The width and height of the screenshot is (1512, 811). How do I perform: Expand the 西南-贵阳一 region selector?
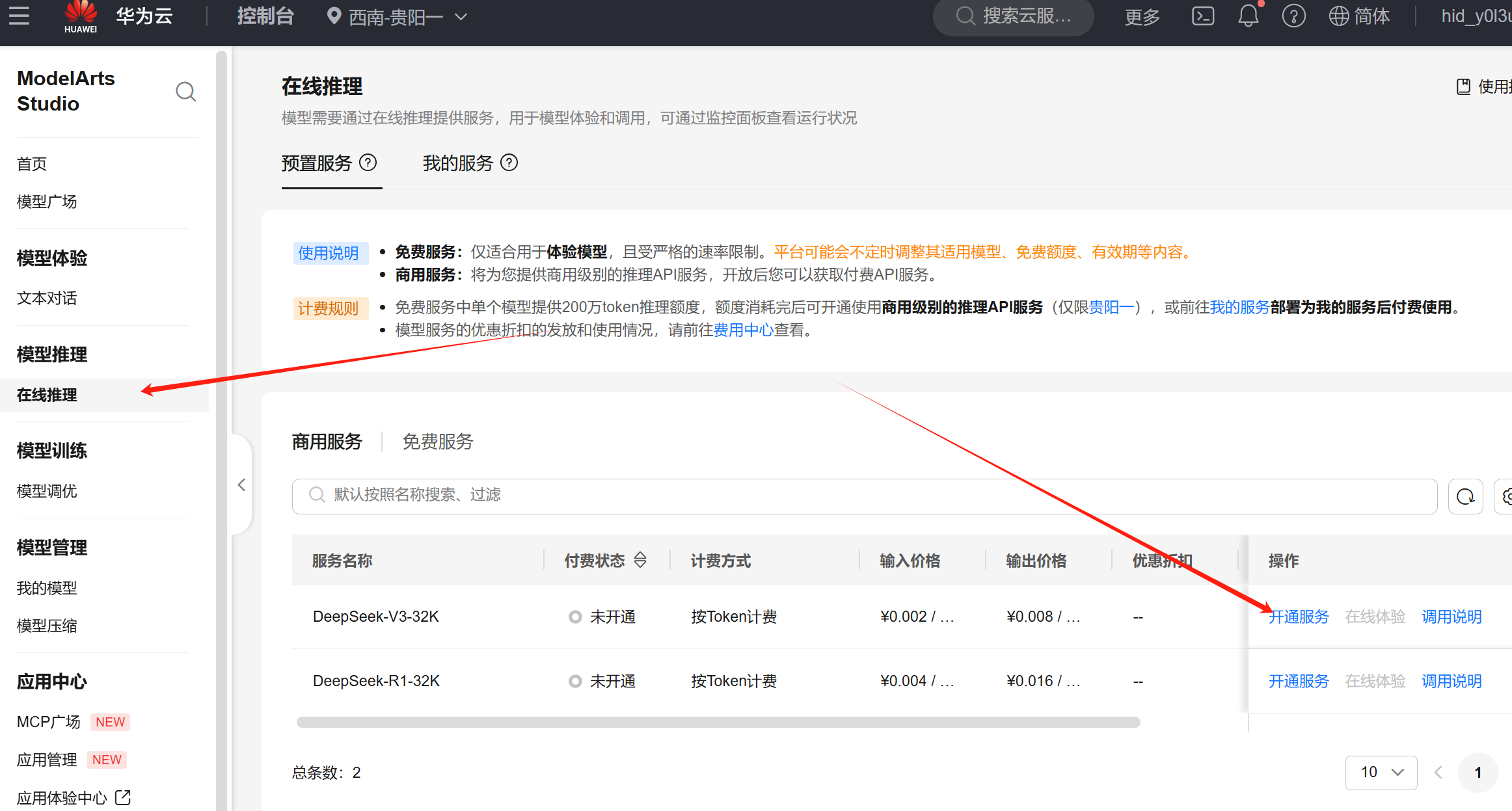(x=397, y=17)
